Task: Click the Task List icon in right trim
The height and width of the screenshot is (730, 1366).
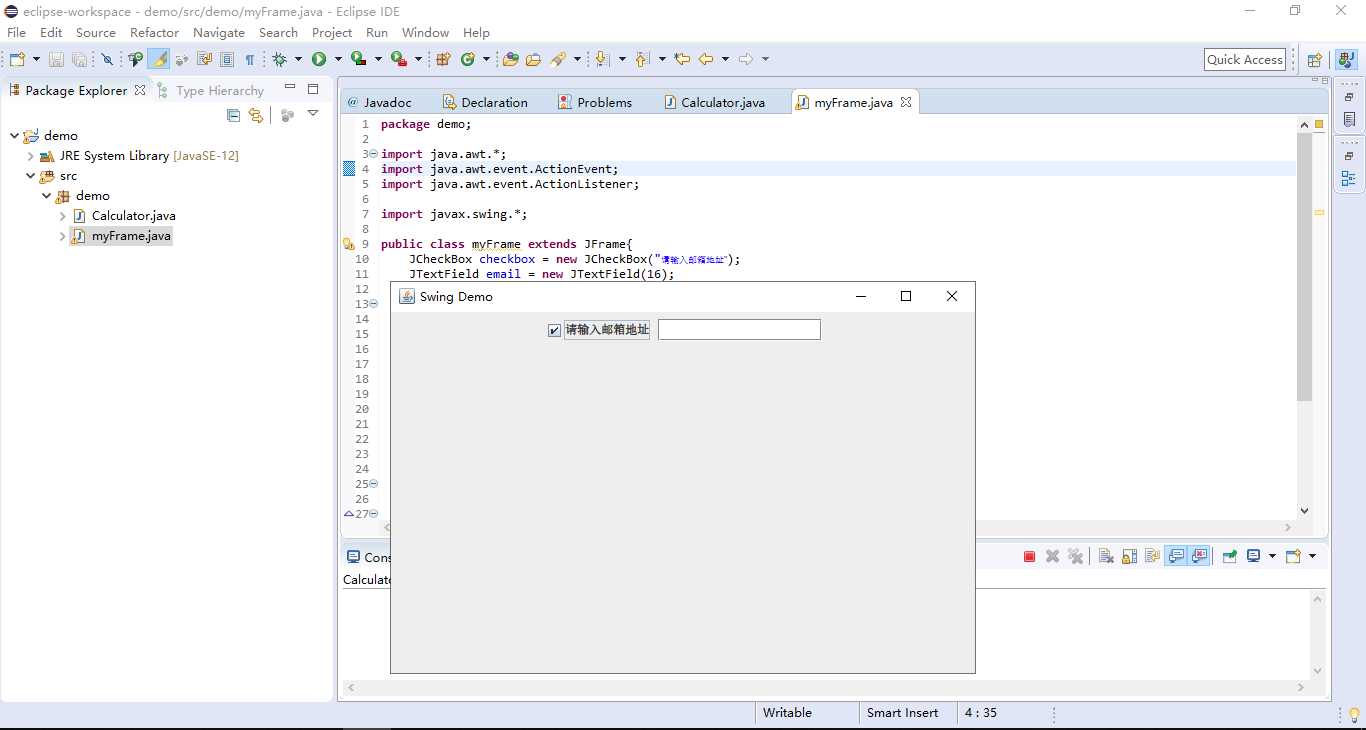Action: click(x=1348, y=119)
